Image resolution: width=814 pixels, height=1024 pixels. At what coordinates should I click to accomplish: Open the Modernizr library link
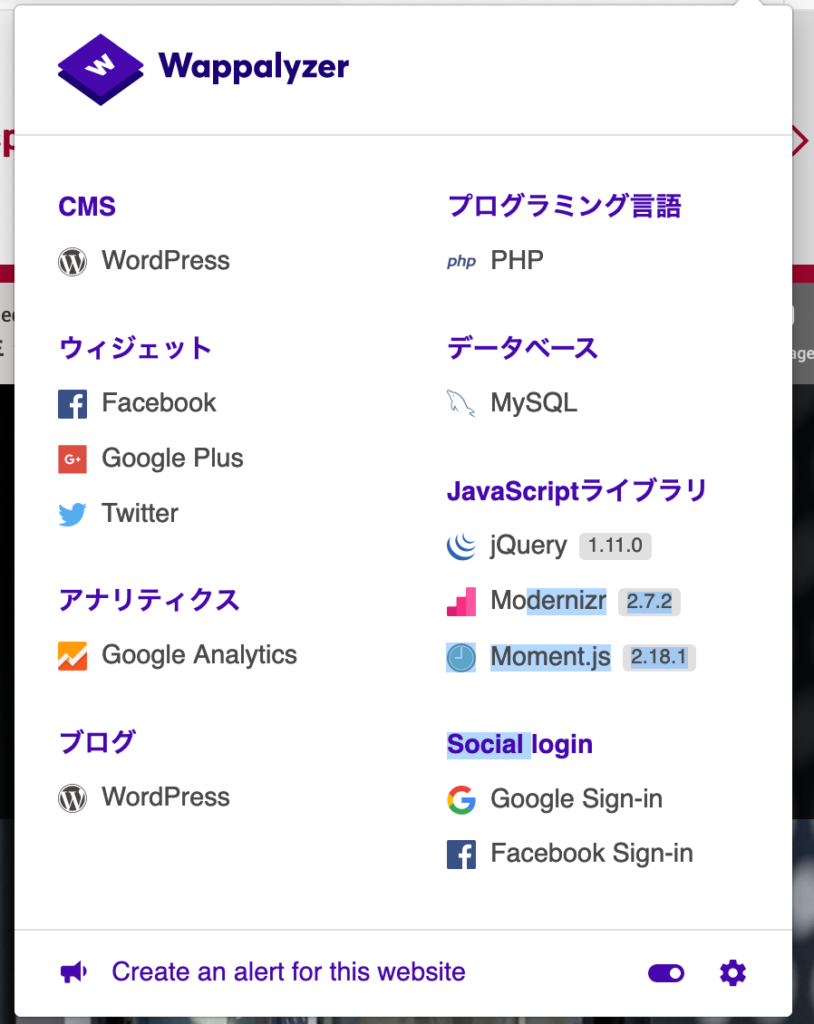[548, 600]
